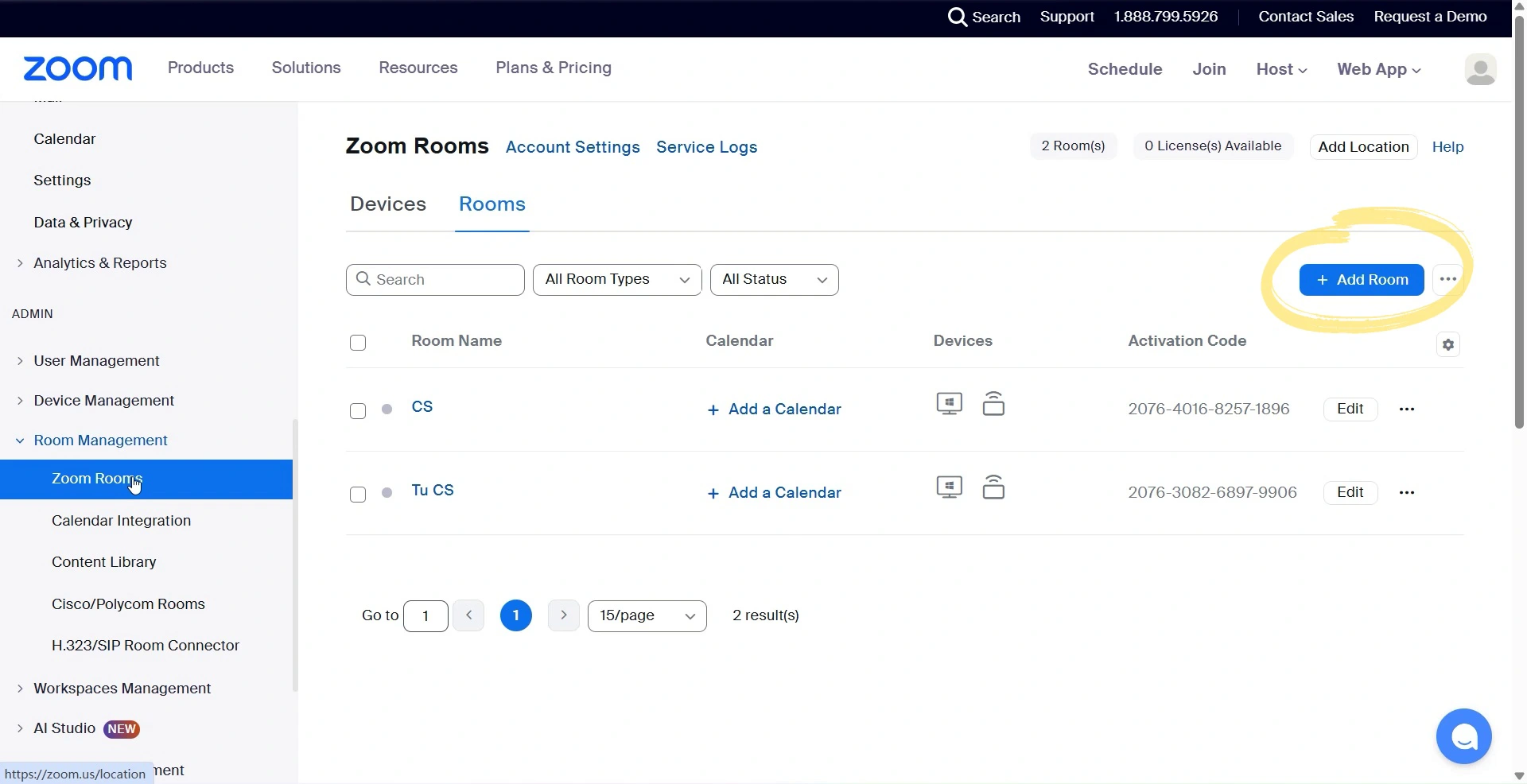Click Schedule in the header

1125,69
